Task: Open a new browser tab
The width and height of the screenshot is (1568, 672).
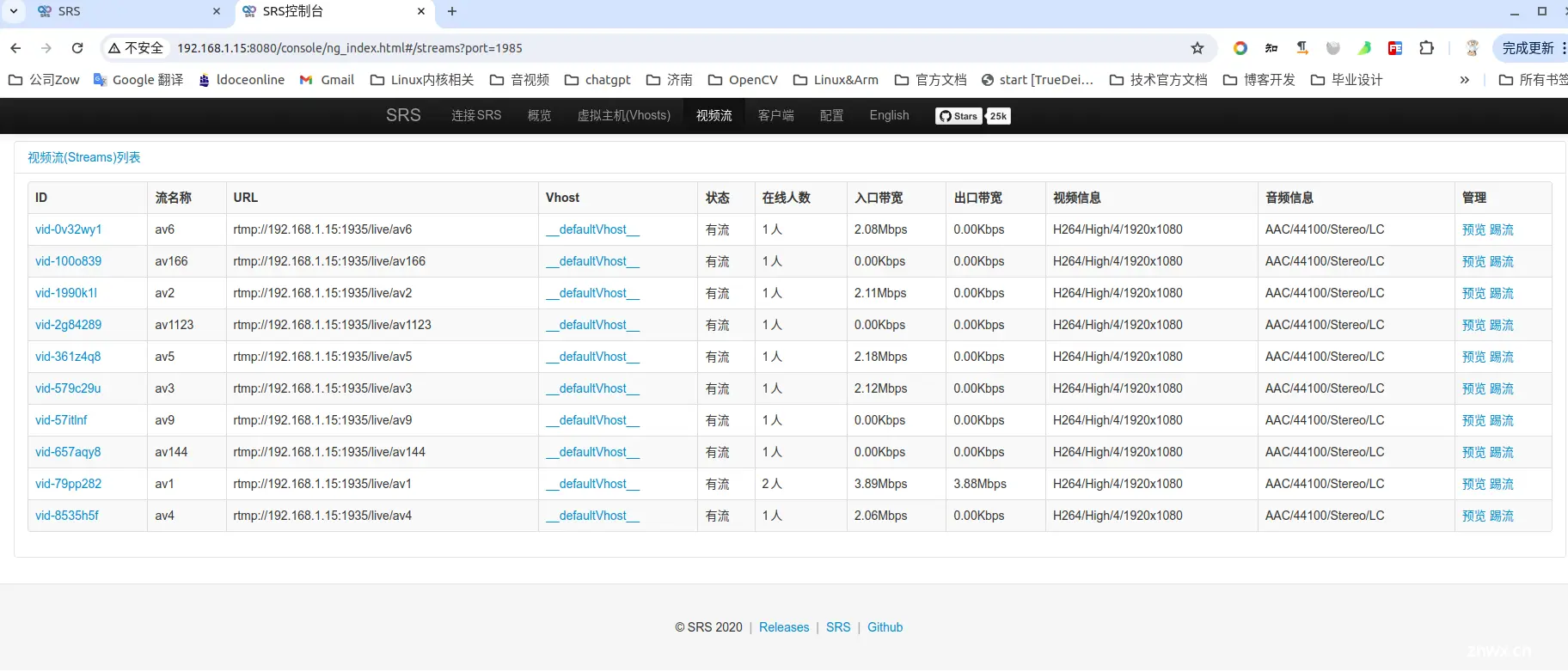Action: (452, 11)
